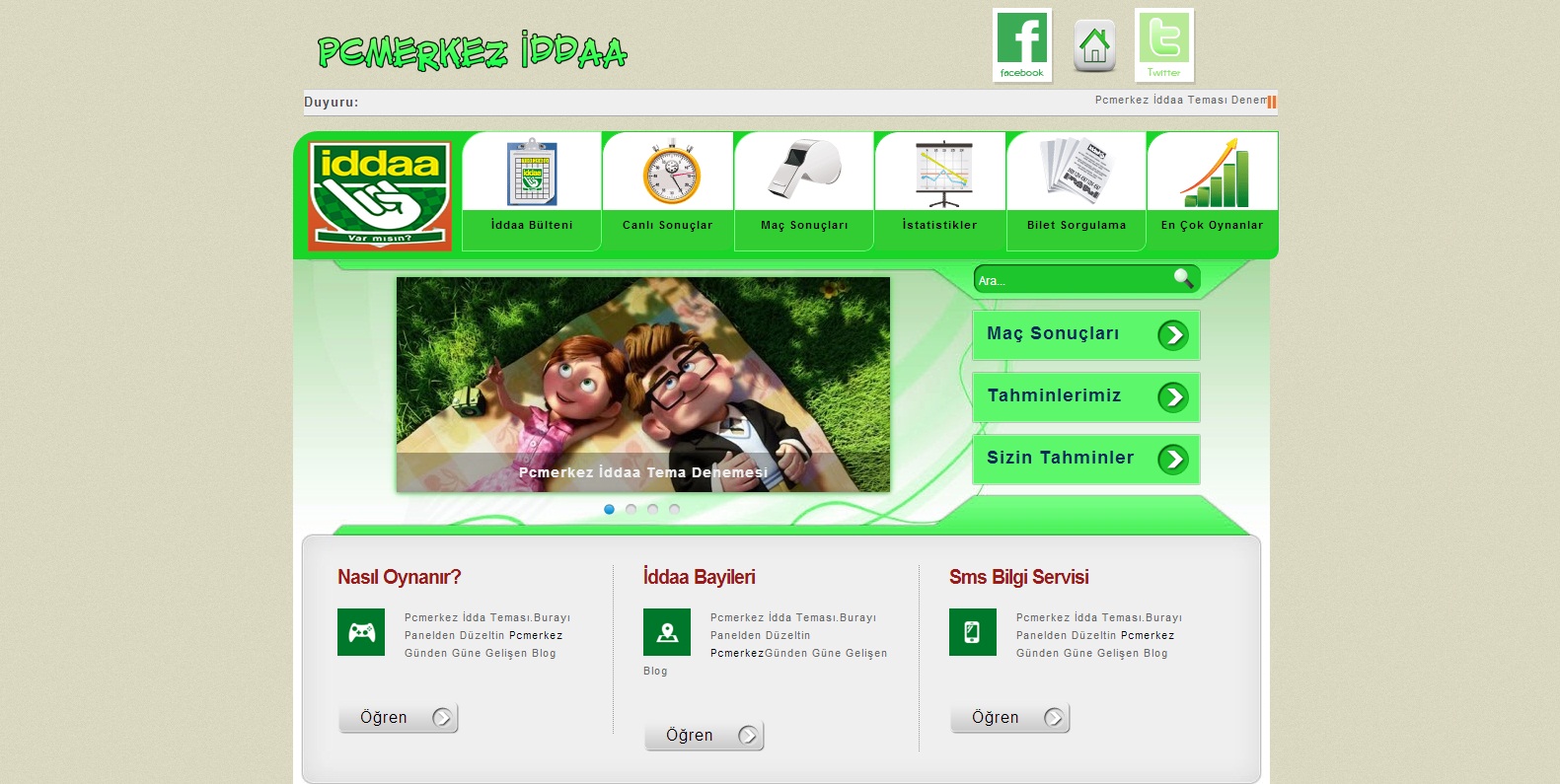Open the En Çok Oynanlar menu label

tap(1212, 225)
